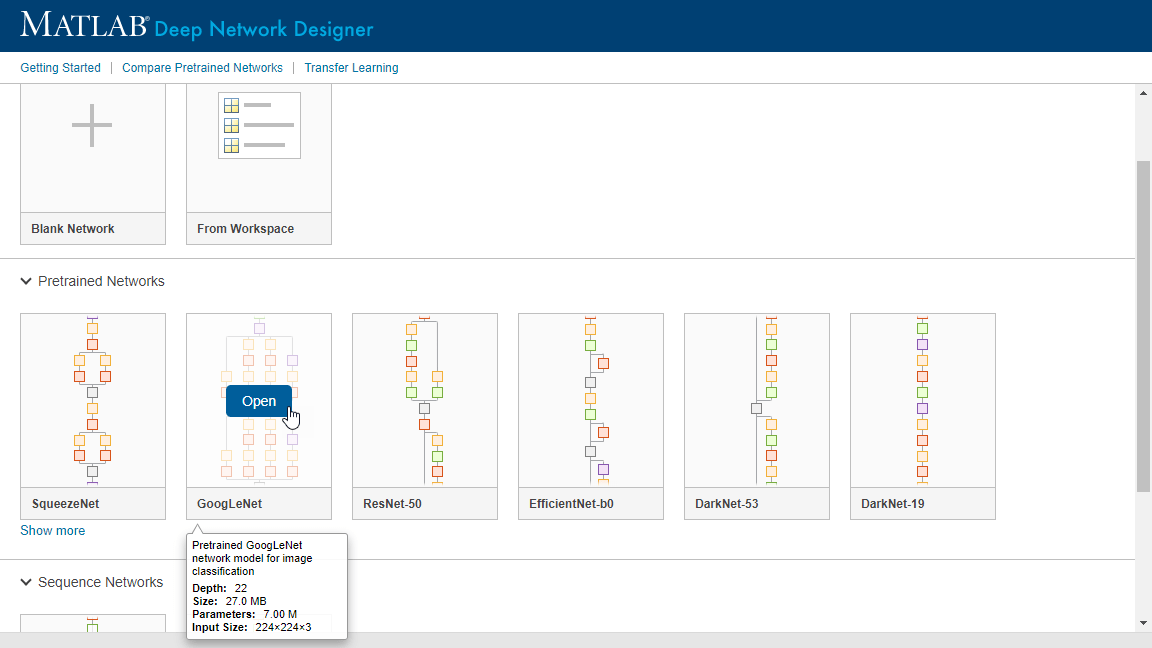Open the Getting Started tab

click(60, 68)
